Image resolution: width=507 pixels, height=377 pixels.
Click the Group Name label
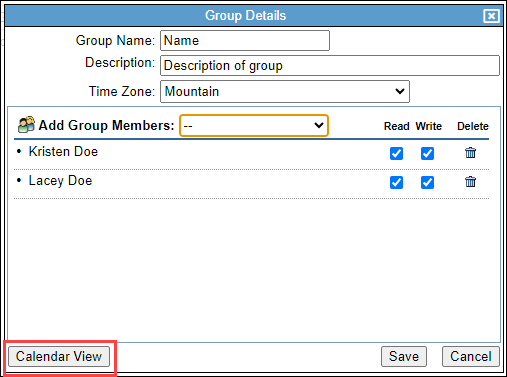[x=115, y=40]
